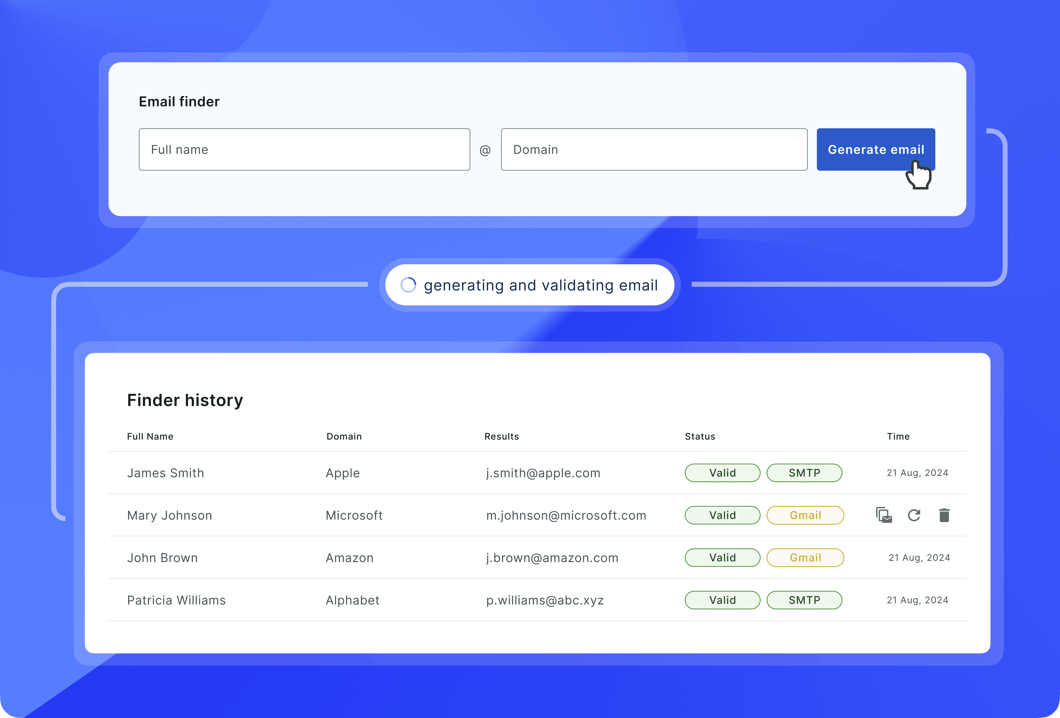Click the Results column header

click(502, 436)
